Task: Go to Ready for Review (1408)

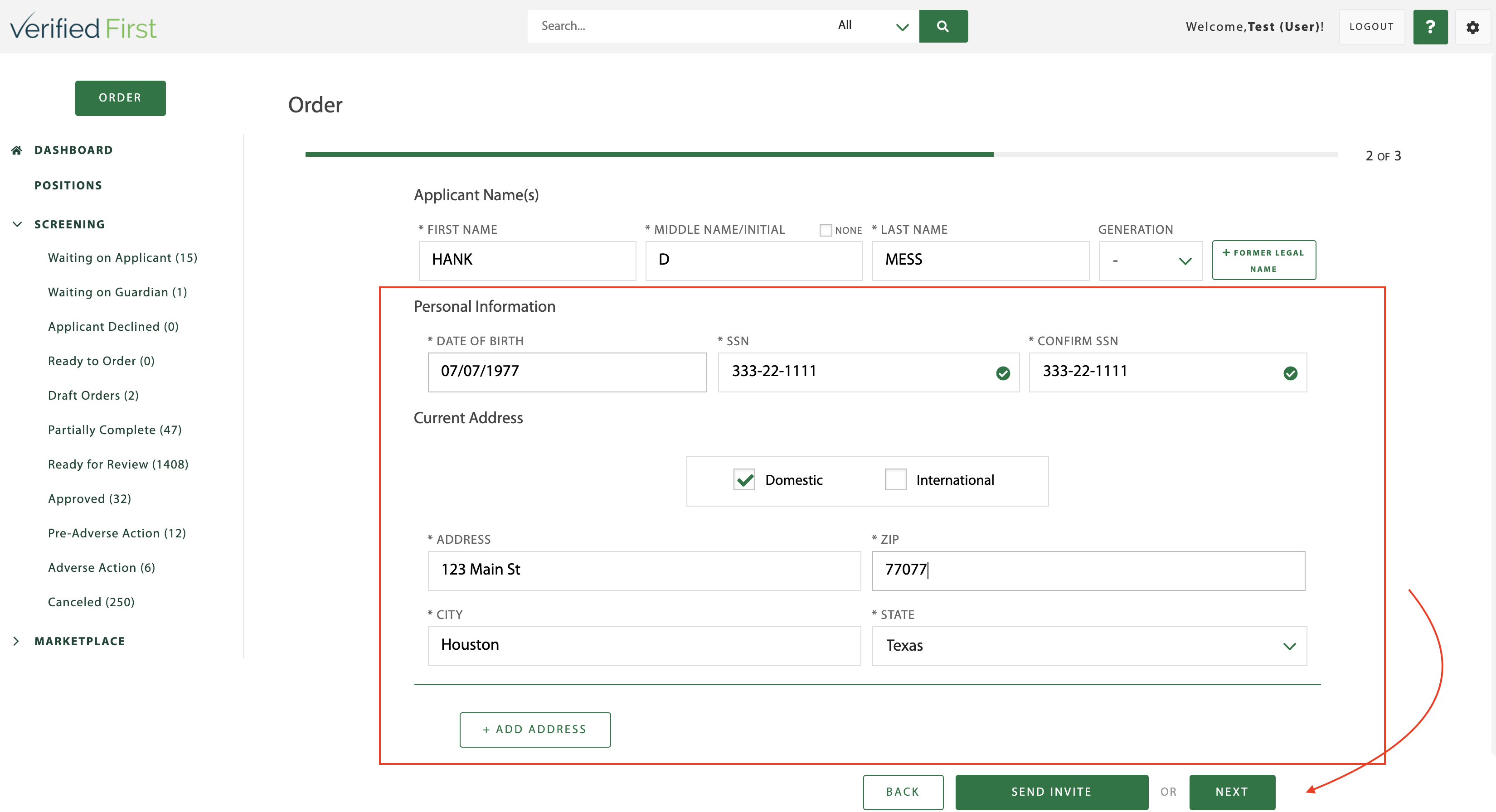Action: pyautogui.click(x=118, y=464)
